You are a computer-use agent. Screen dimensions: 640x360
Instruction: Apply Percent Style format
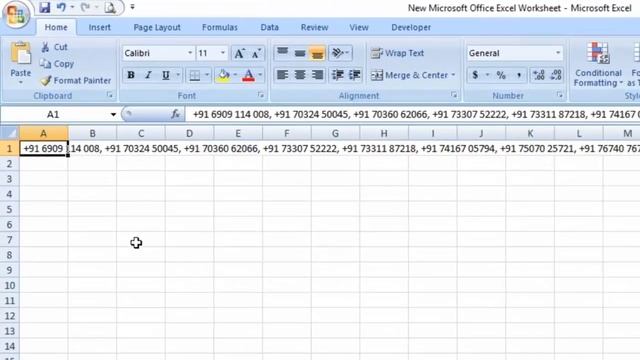(501, 75)
